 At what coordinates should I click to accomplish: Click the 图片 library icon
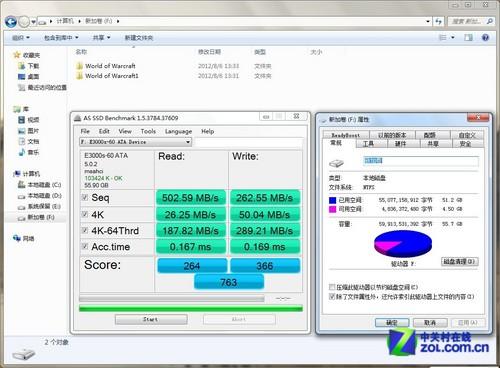21,131
